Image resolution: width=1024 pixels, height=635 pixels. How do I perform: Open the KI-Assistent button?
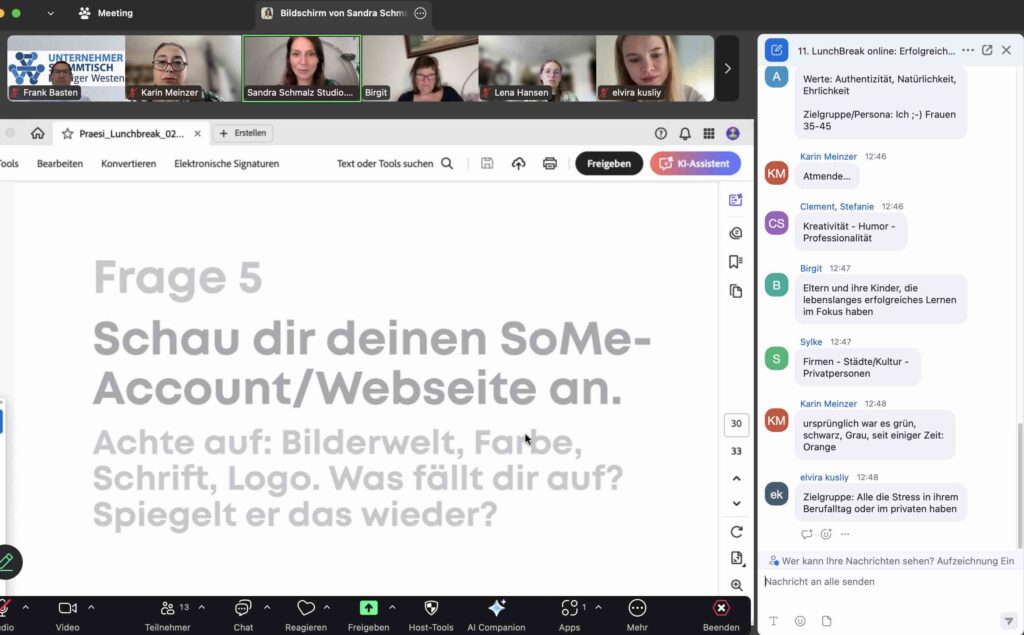(x=696, y=163)
